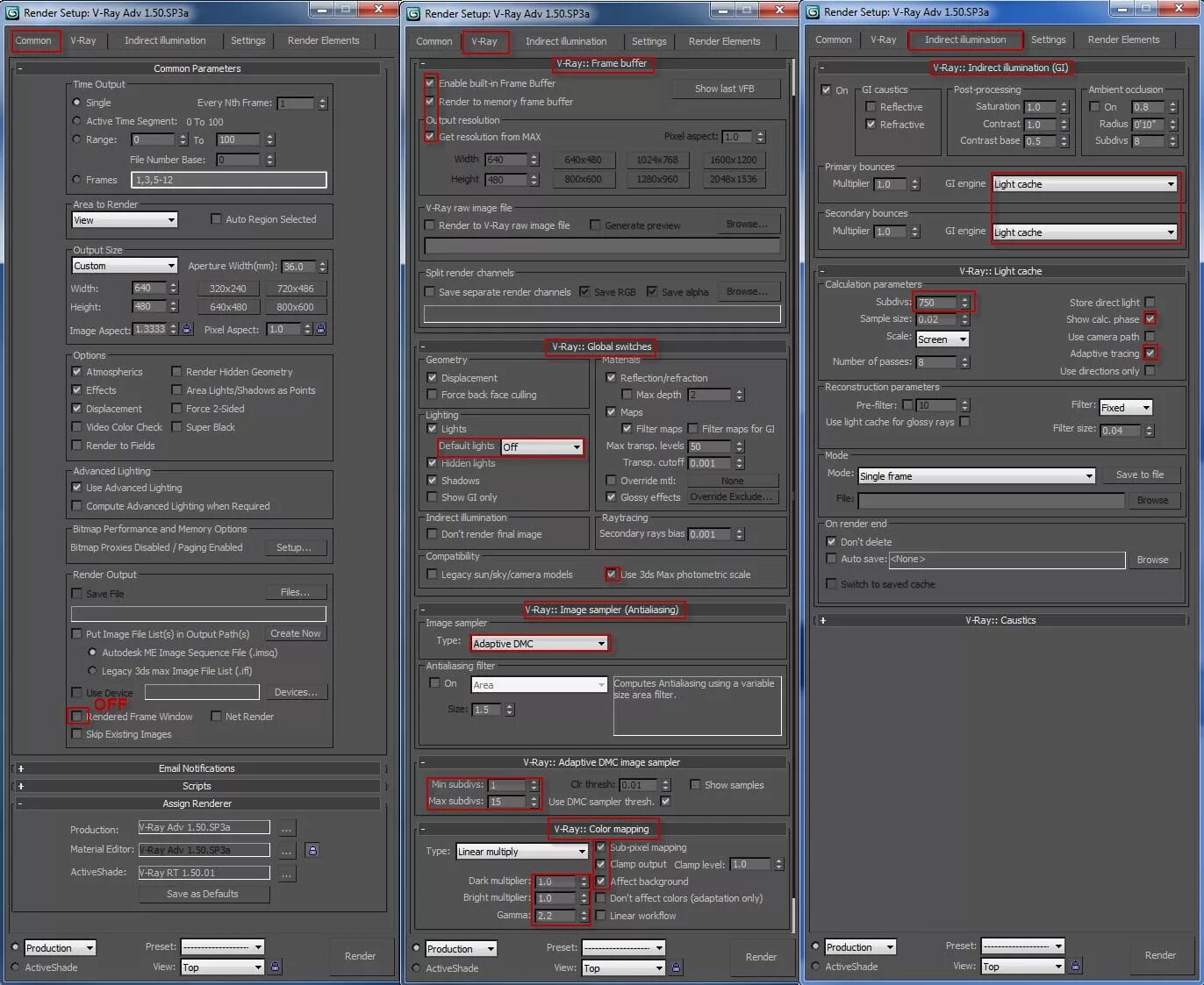Click the View lock icon in the Frame buffer window

click(676, 967)
